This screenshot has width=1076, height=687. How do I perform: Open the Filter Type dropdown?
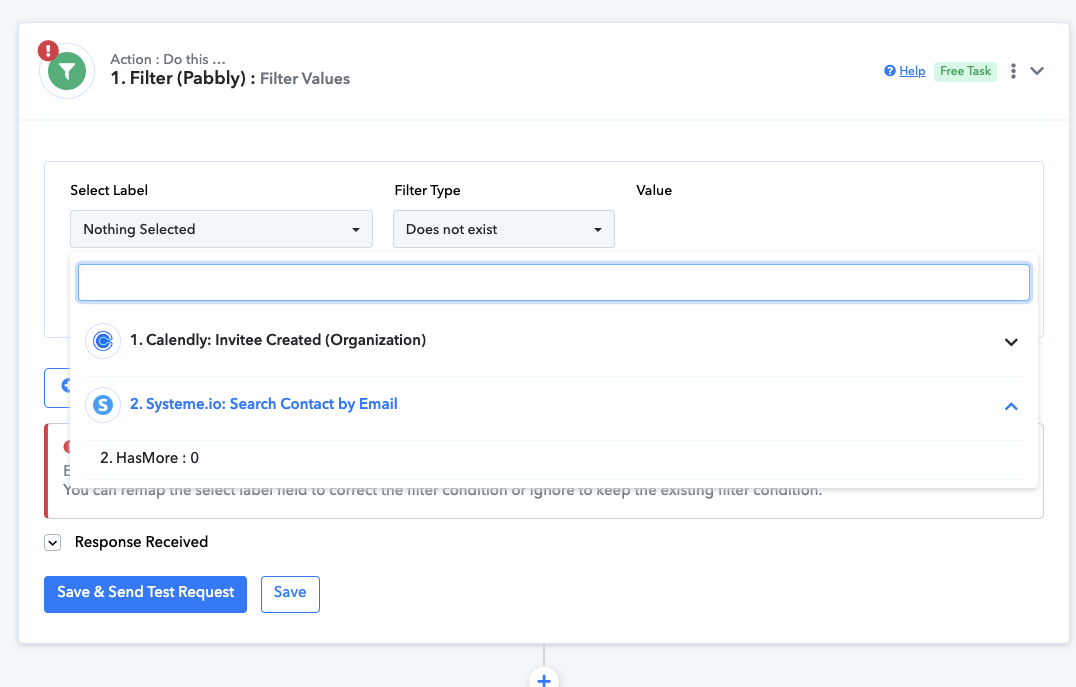click(504, 229)
